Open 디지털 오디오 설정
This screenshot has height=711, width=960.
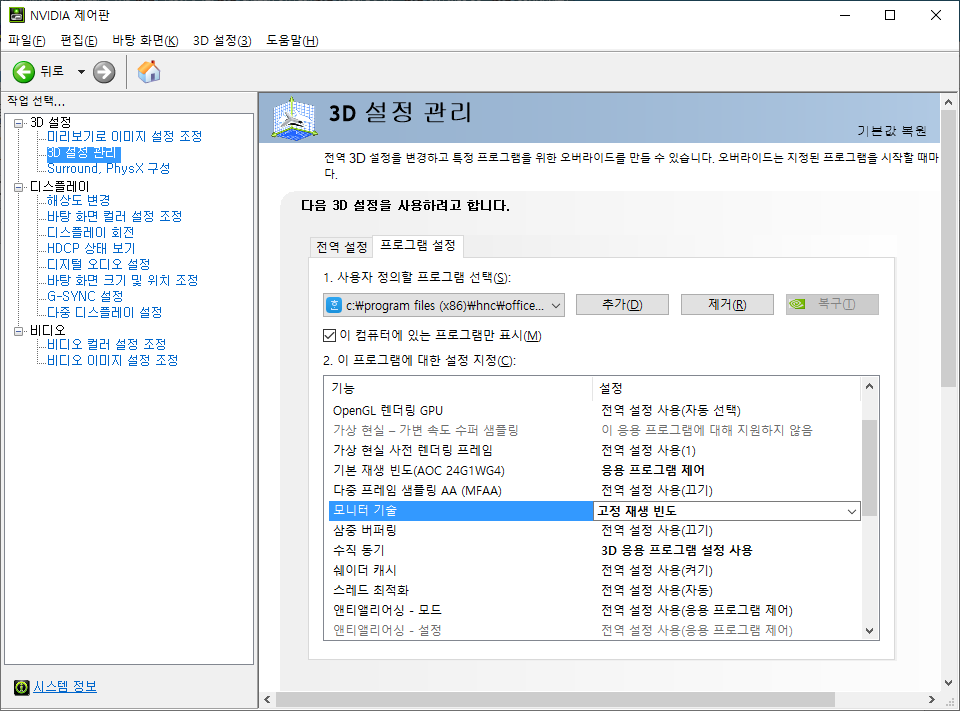tap(99, 264)
